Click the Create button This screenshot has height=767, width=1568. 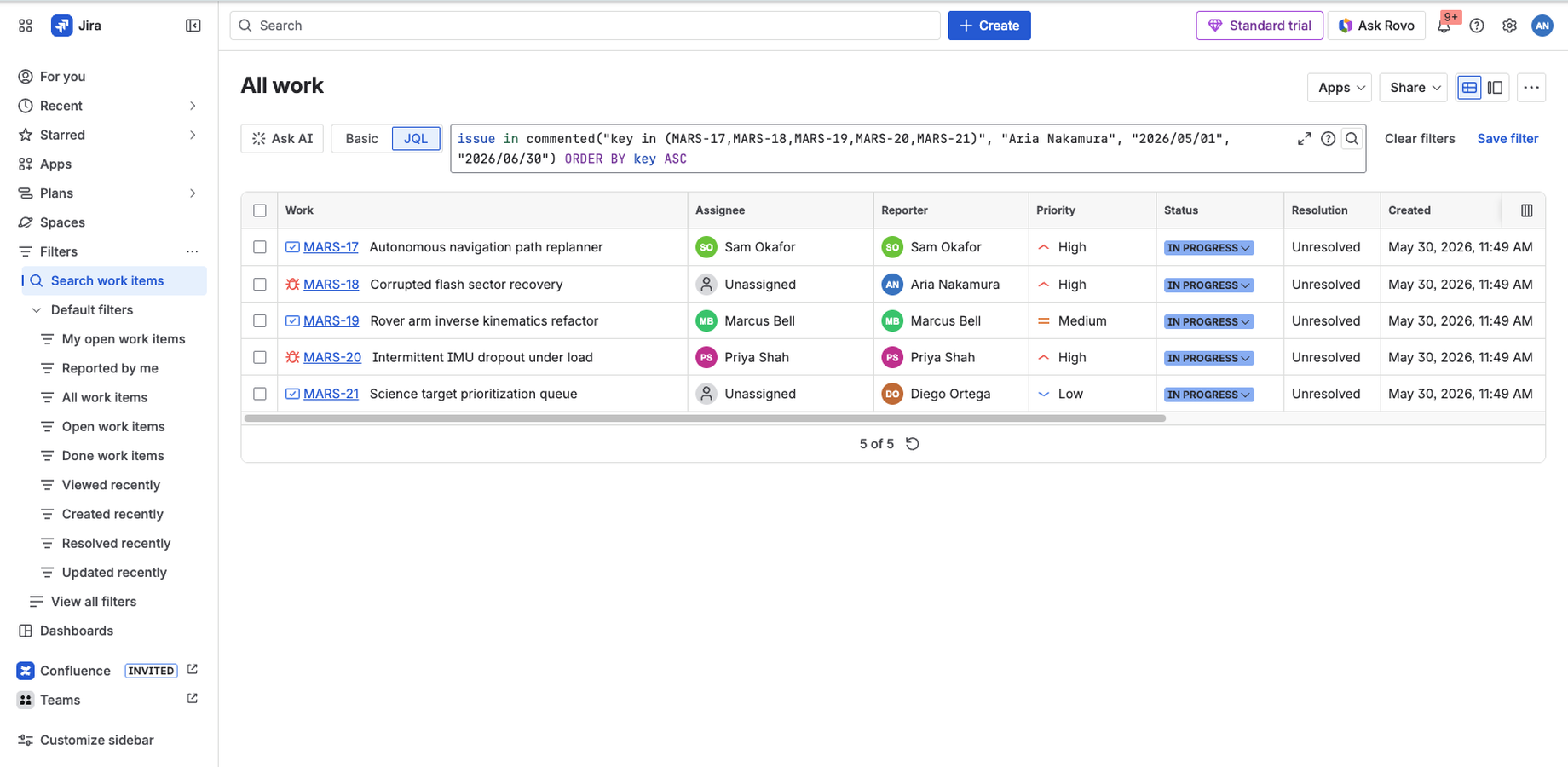(989, 26)
